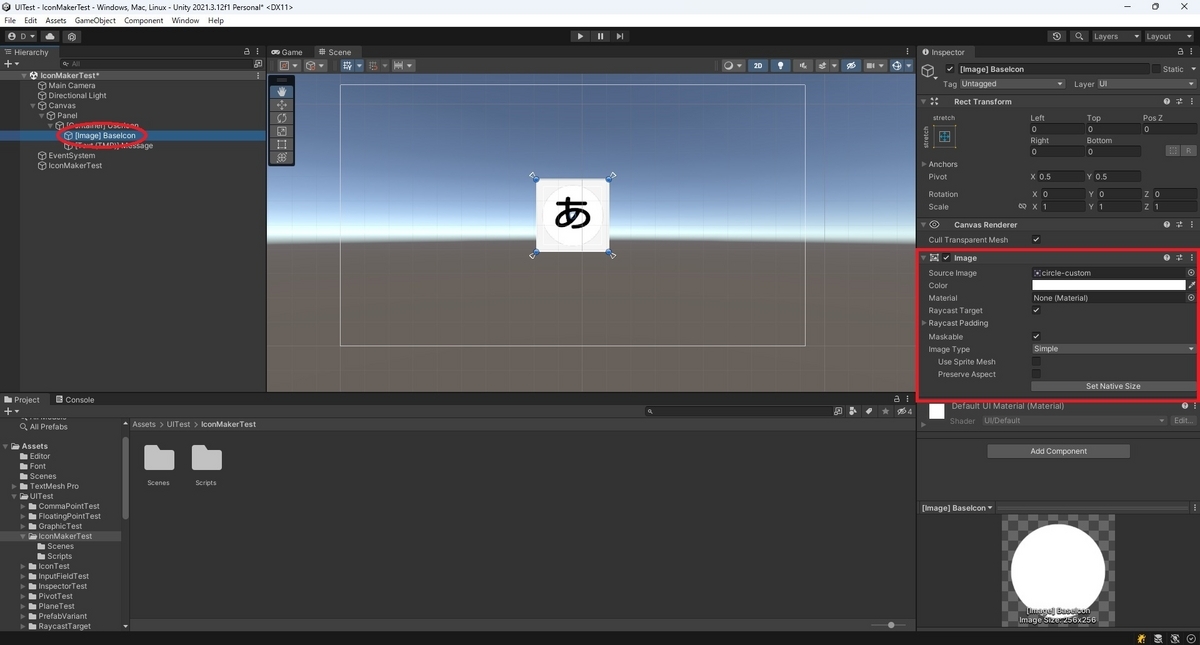Enable Use Sprite Mesh checkbox
The image size is (1200, 645).
point(1036,362)
